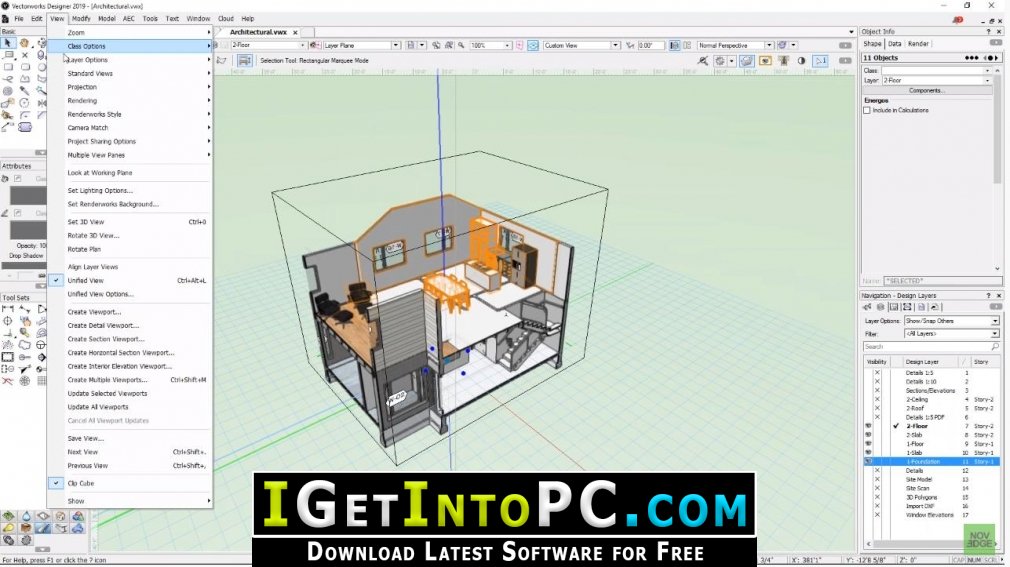The width and height of the screenshot is (1010, 567).
Task: Click the Components button in Object Info
Action: [926, 91]
